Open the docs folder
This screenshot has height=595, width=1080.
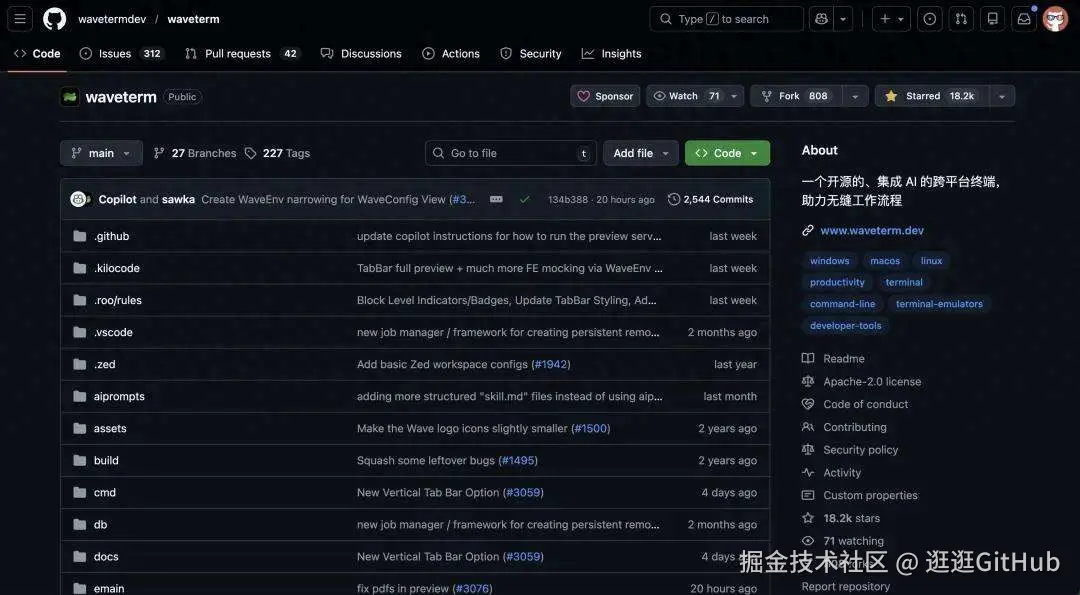(x=106, y=556)
